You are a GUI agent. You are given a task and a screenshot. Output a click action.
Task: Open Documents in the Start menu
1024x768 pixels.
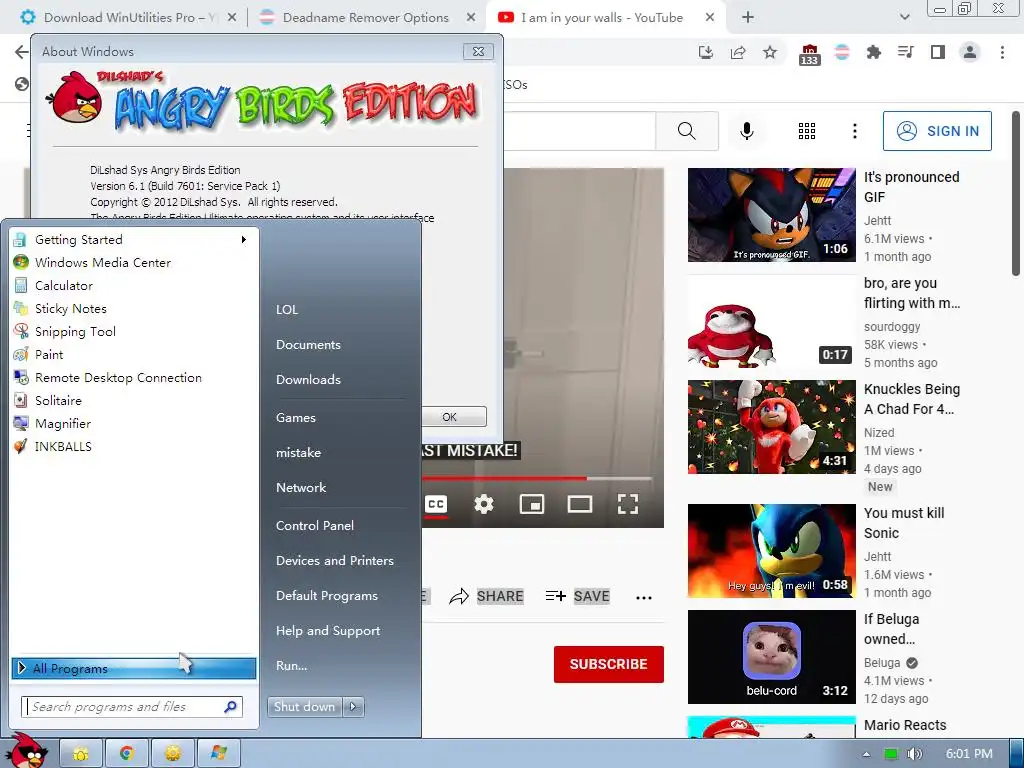click(x=308, y=345)
